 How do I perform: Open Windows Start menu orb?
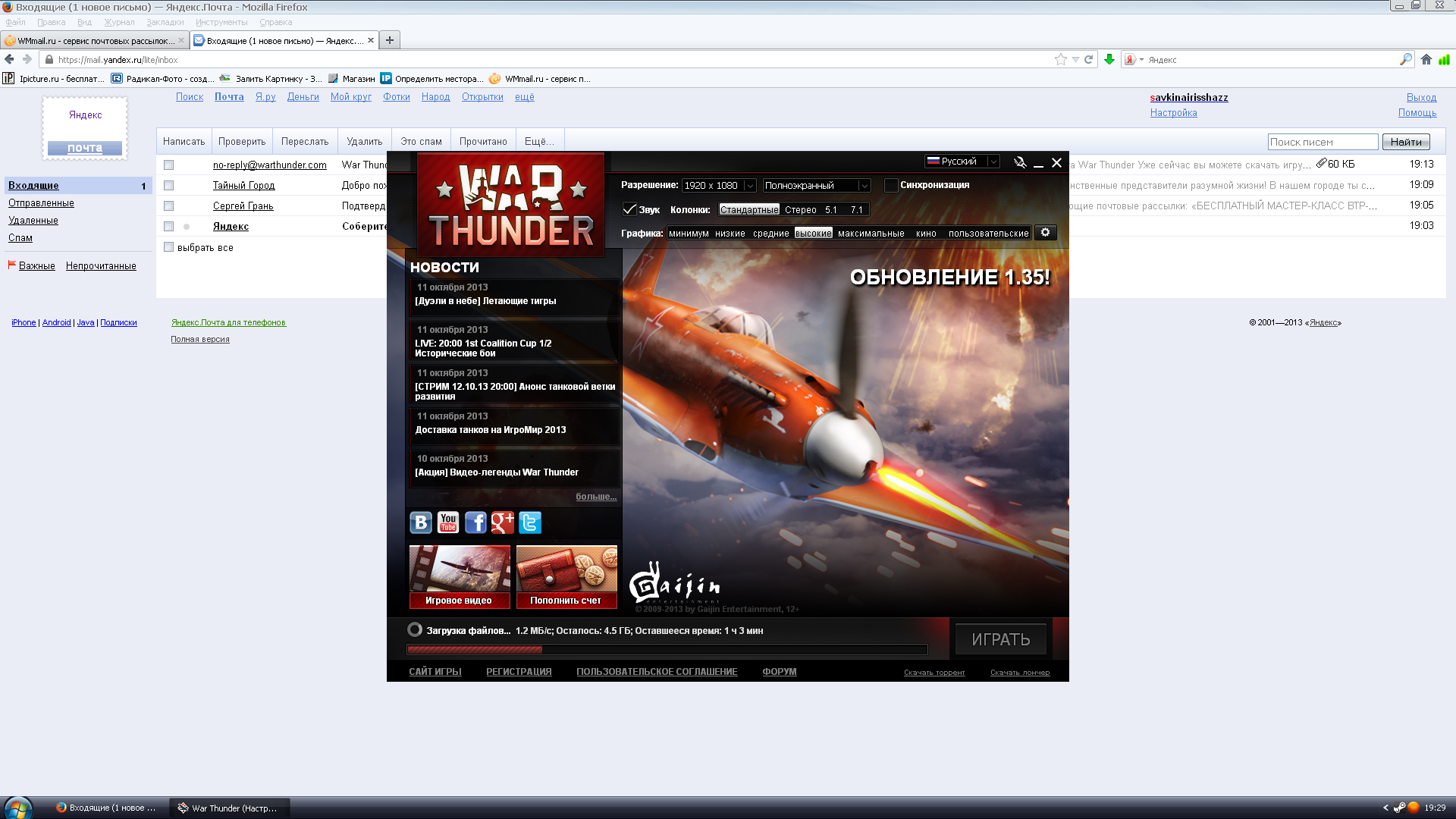(18, 808)
